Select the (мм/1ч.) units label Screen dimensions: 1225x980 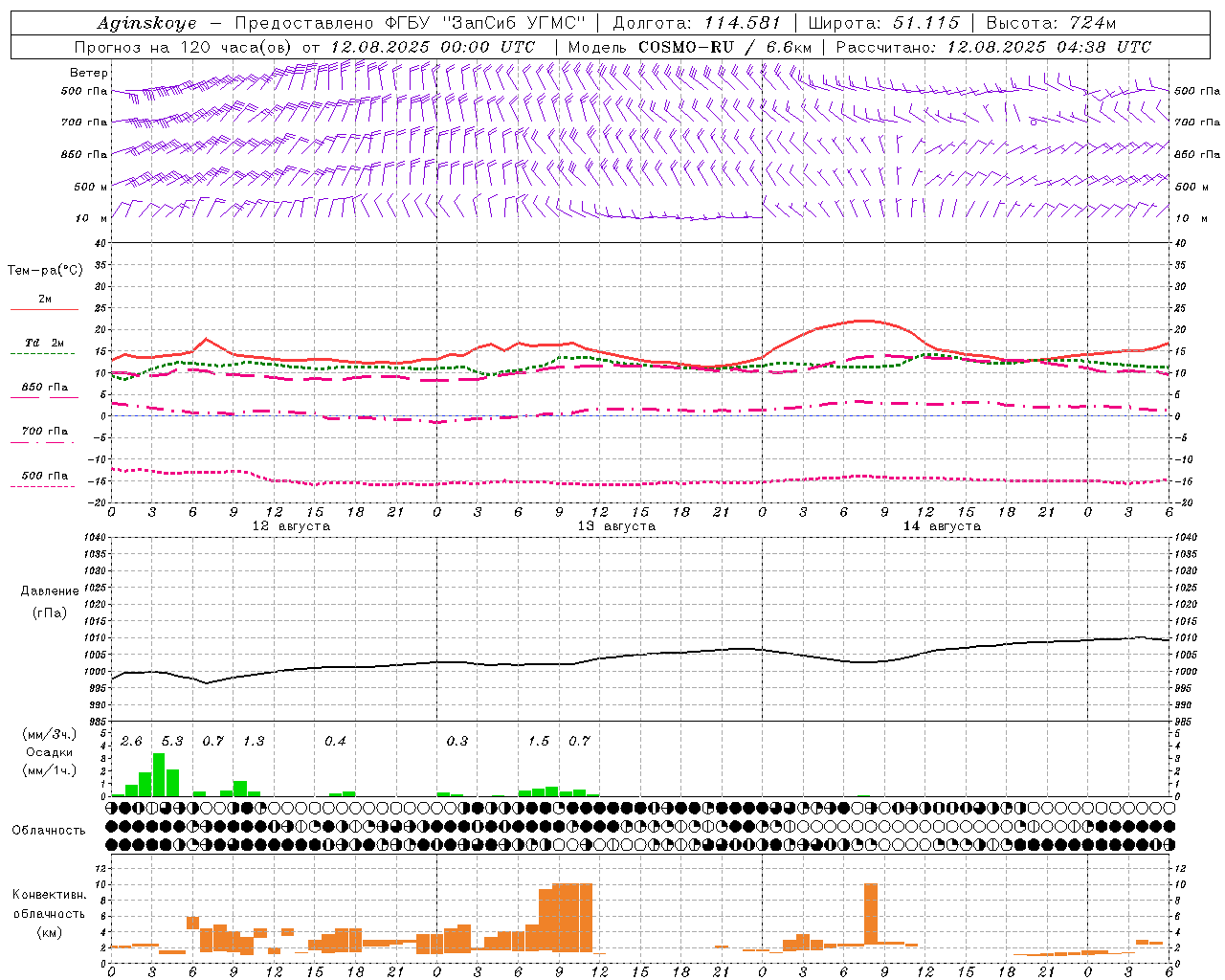coord(49,770)
